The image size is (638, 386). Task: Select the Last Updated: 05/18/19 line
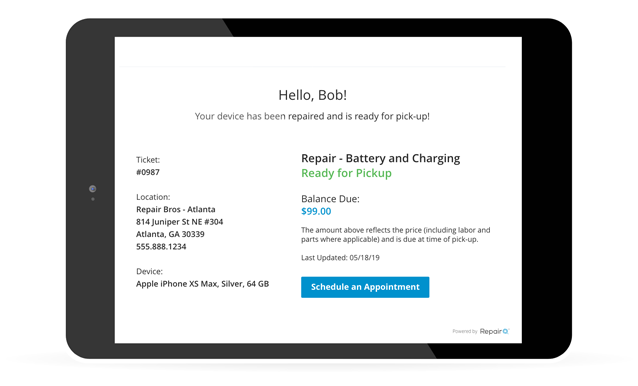pos(340,257)
